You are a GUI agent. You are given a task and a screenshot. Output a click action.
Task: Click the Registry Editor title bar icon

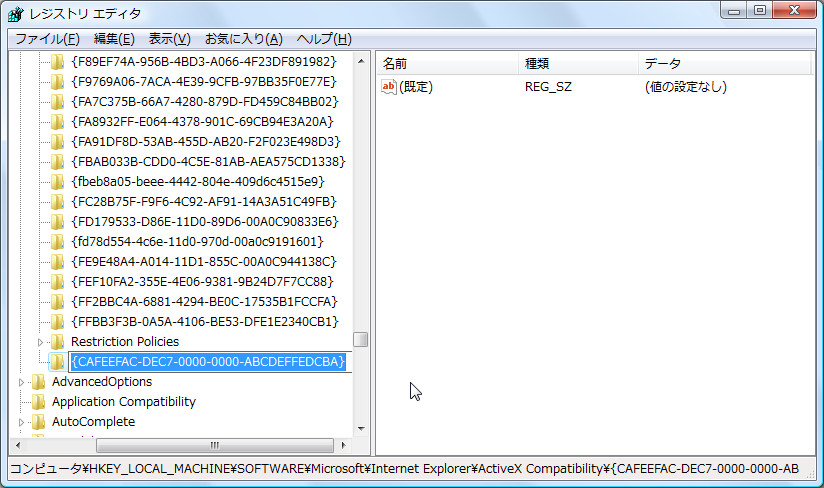16,14
